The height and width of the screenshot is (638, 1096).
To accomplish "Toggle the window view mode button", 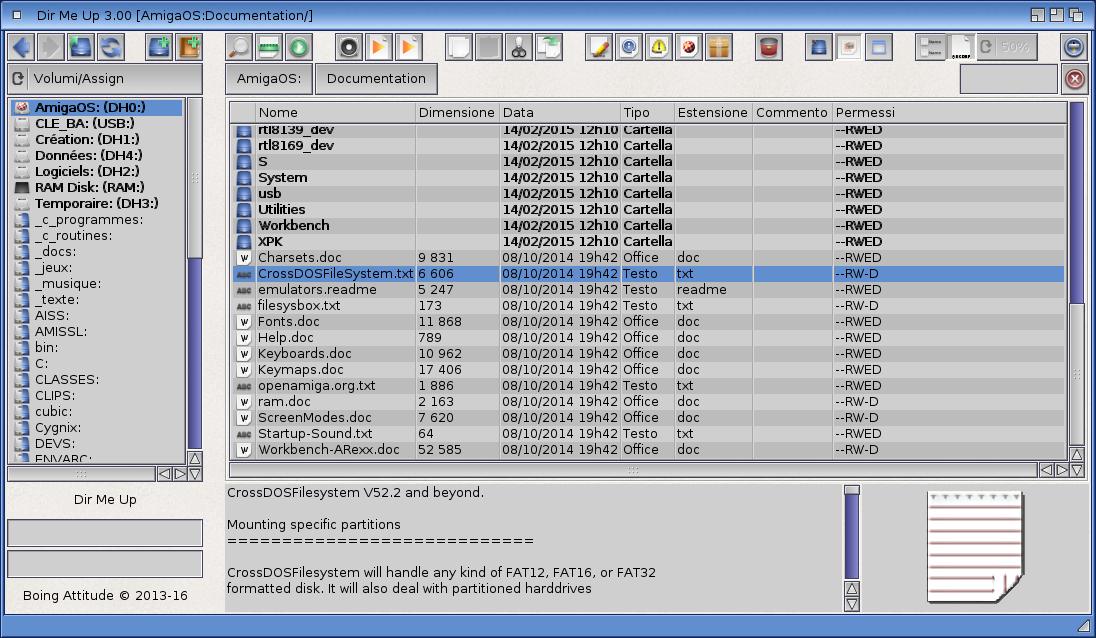I will click(x=878, y=47).
